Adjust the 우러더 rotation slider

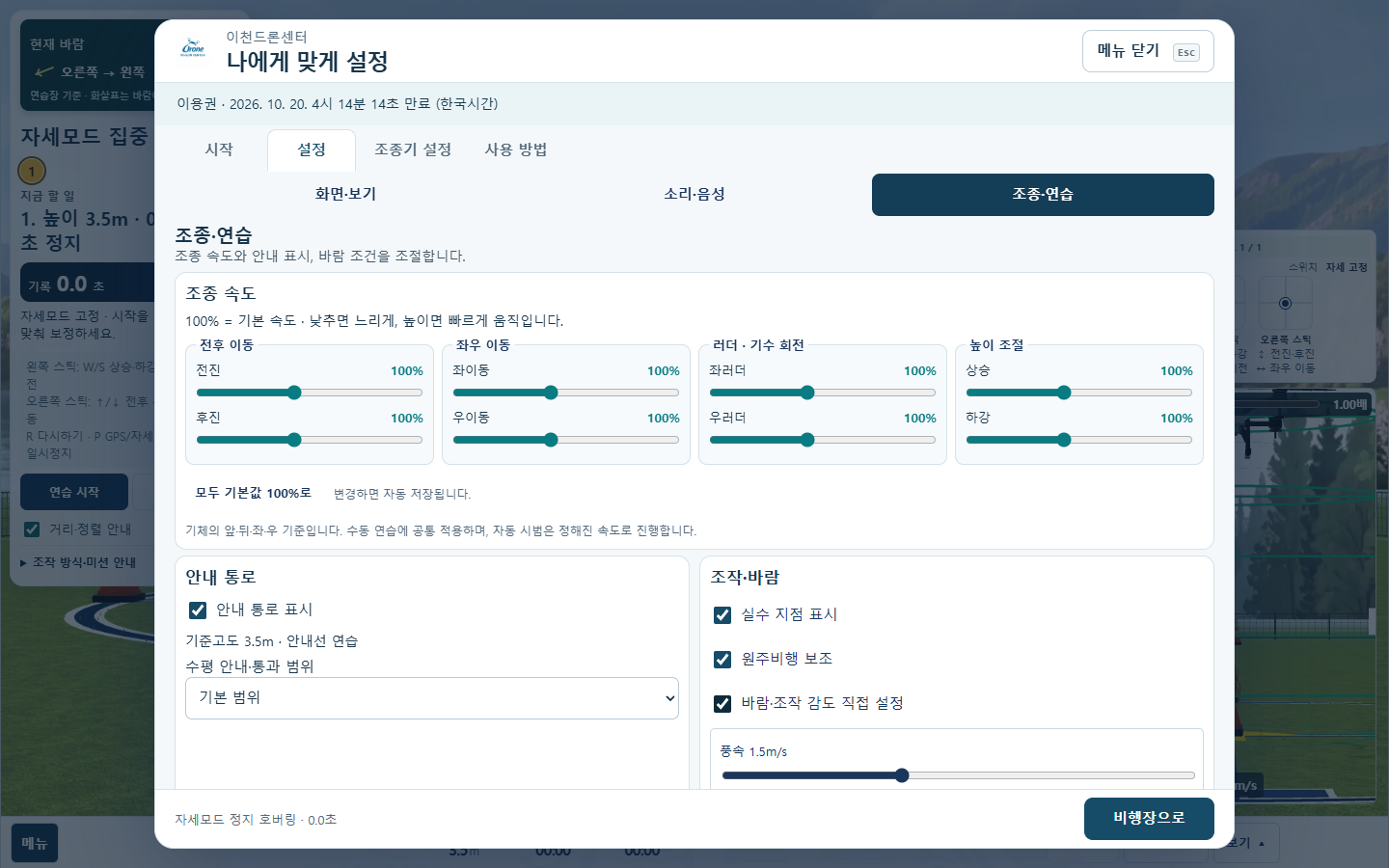(x=823, y=440)
